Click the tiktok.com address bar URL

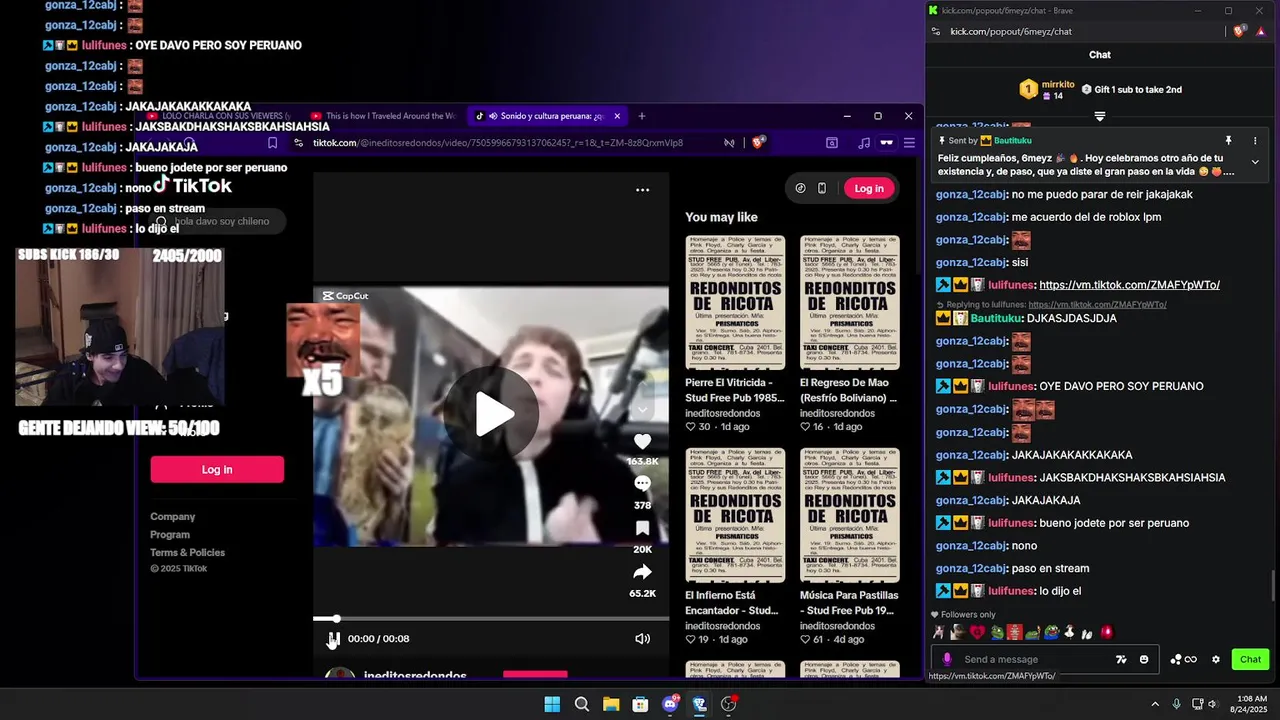pos(498,143)
